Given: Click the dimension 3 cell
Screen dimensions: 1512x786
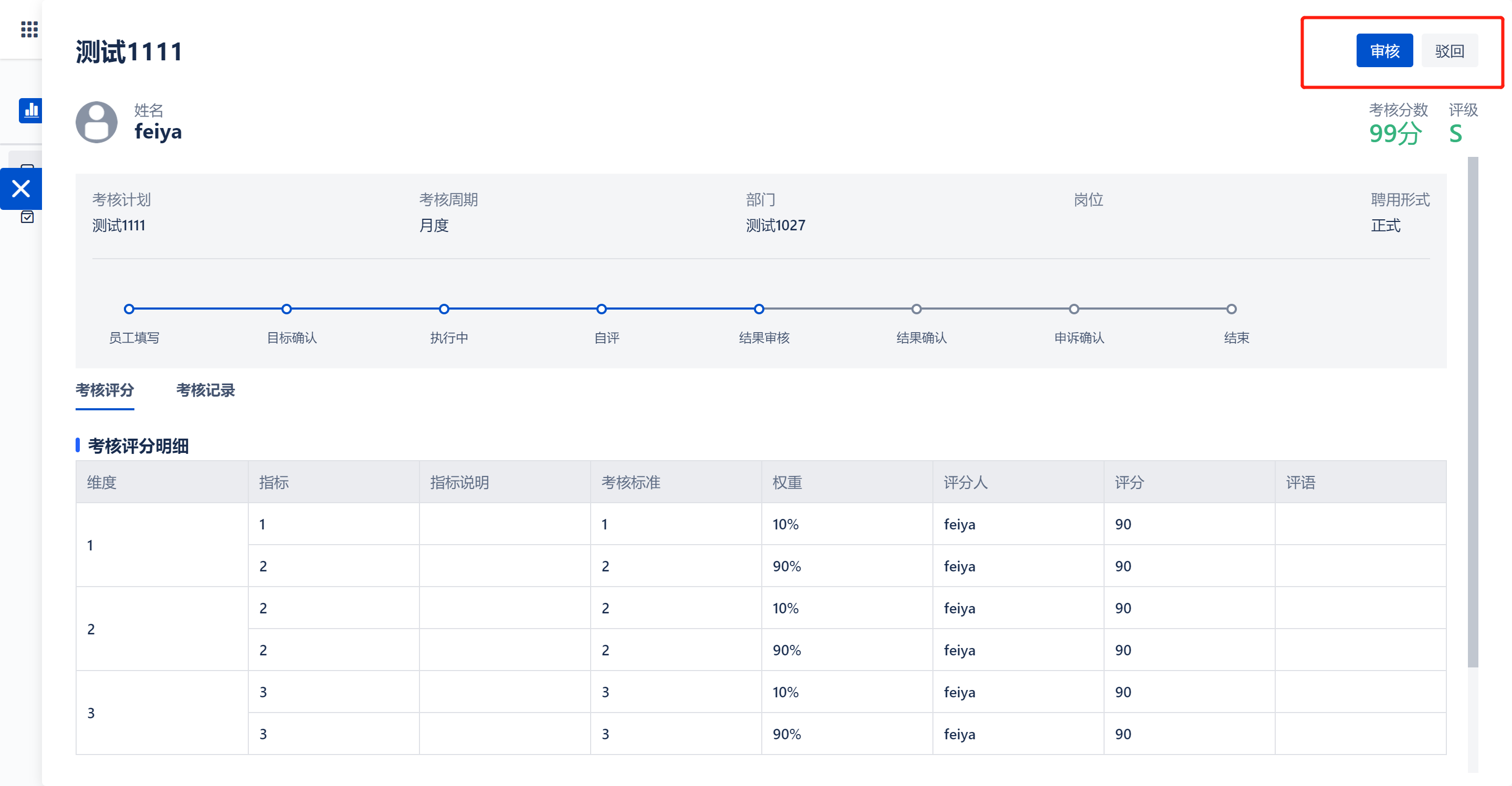Looking at the screenshot, I should pyautogui.click(x=162, y=713).
